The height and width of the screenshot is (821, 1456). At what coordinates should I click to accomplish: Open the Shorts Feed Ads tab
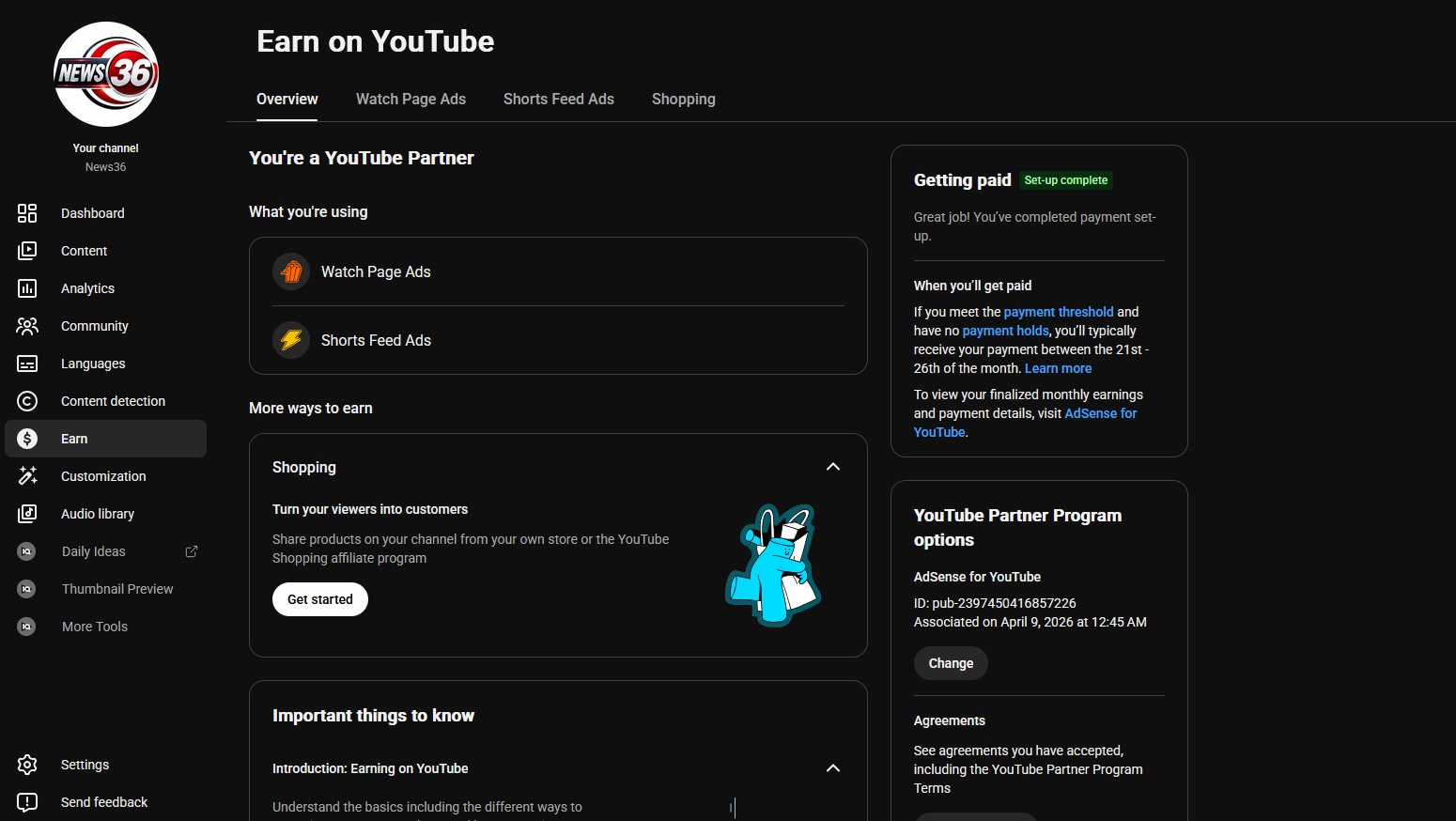pos(559,99)
